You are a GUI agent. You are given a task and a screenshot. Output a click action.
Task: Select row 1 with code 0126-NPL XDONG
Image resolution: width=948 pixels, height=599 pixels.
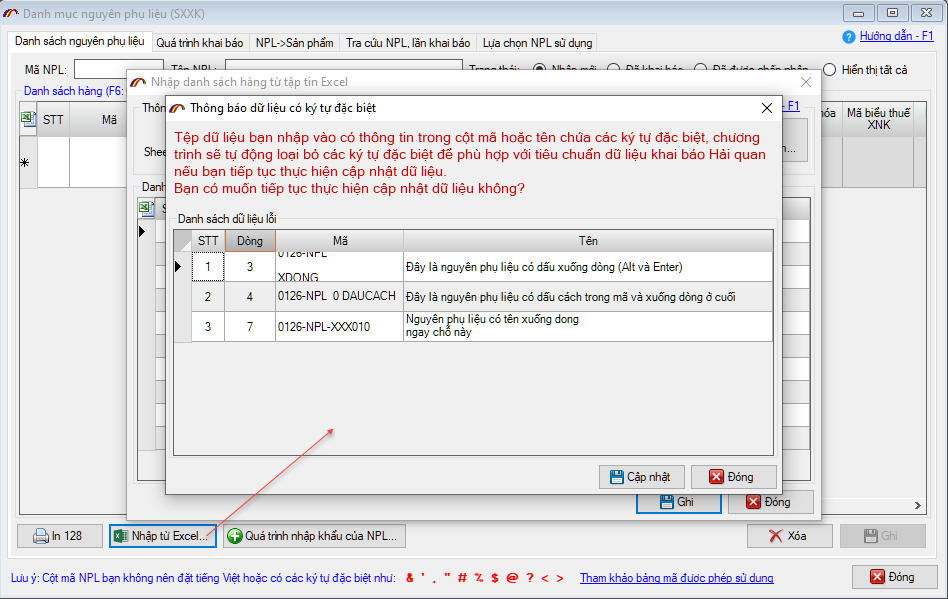click(339, 267)
